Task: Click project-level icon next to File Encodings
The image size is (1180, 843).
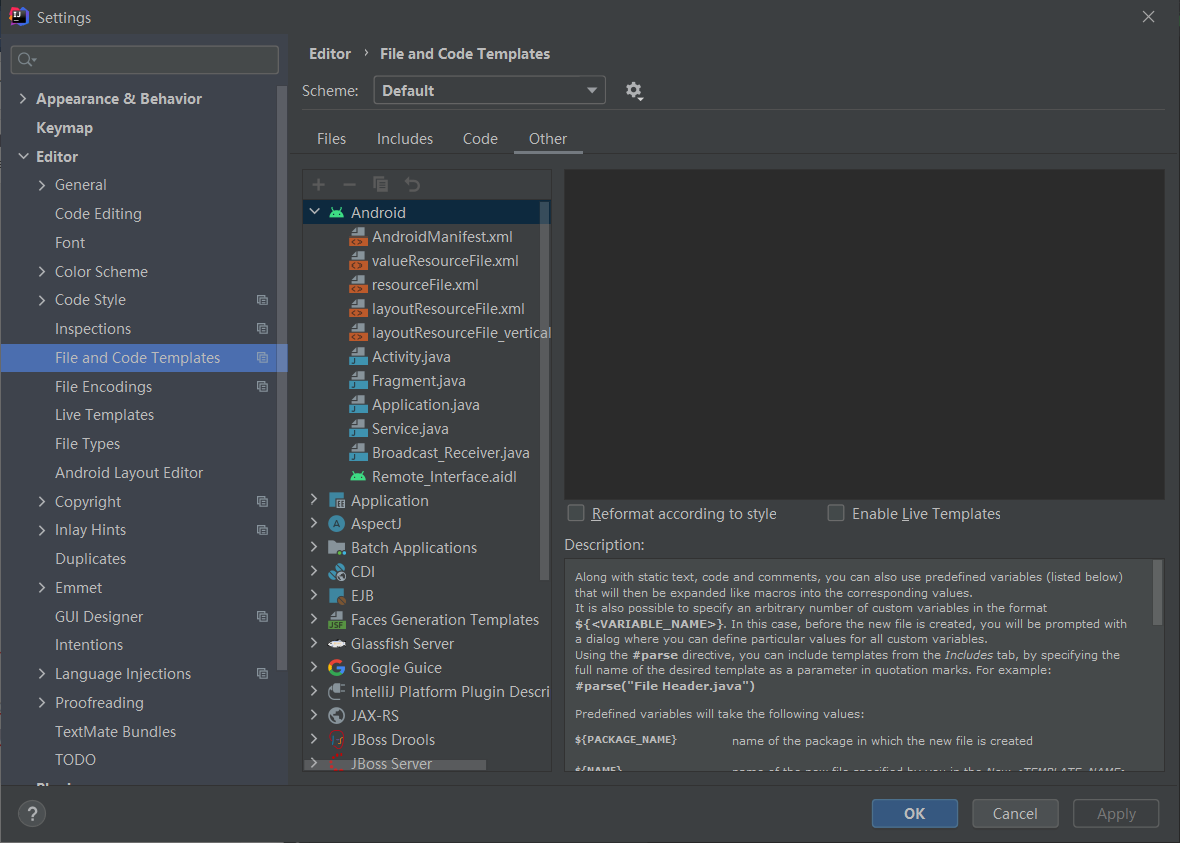Action: [262, 387]
